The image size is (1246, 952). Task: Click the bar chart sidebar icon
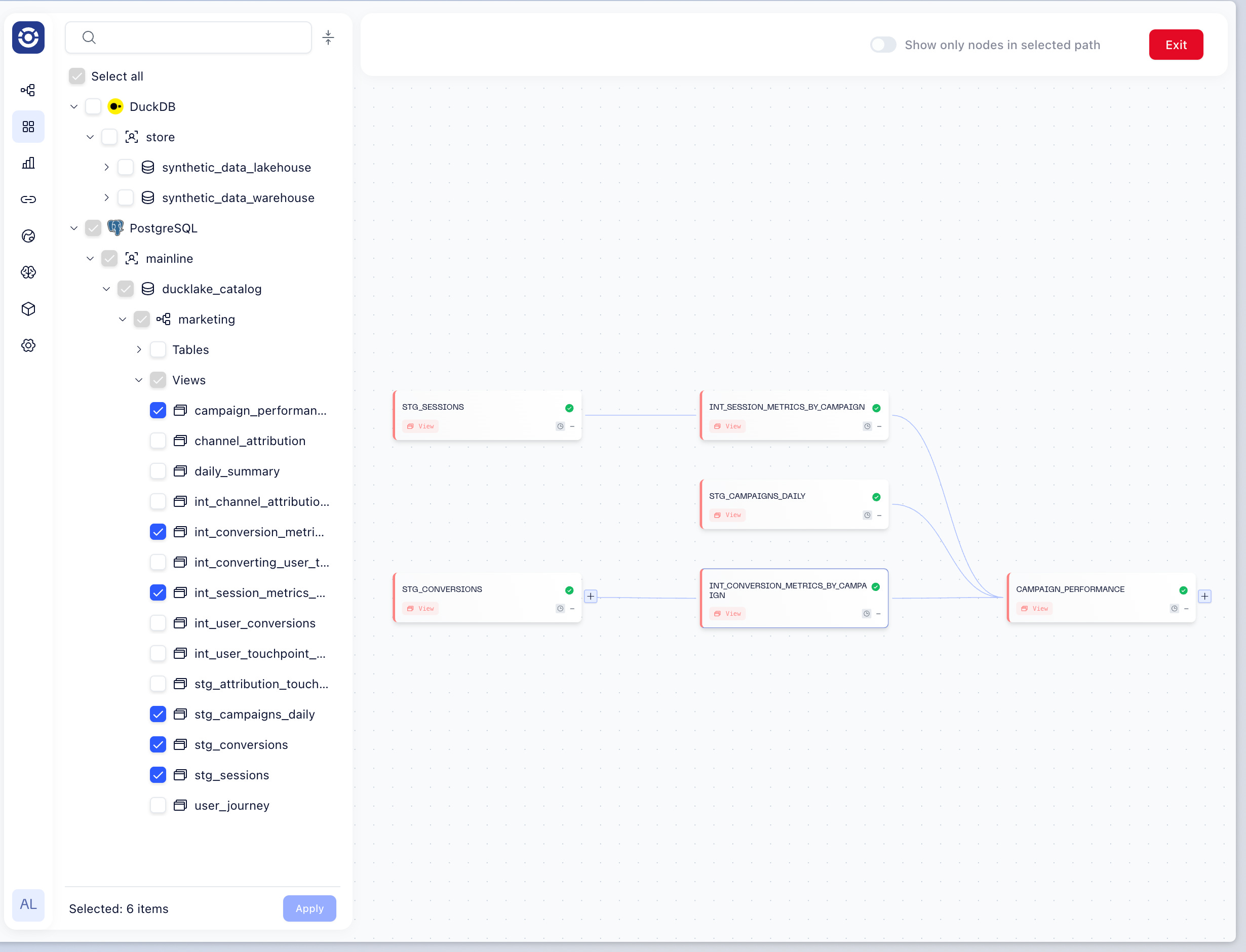28,163
